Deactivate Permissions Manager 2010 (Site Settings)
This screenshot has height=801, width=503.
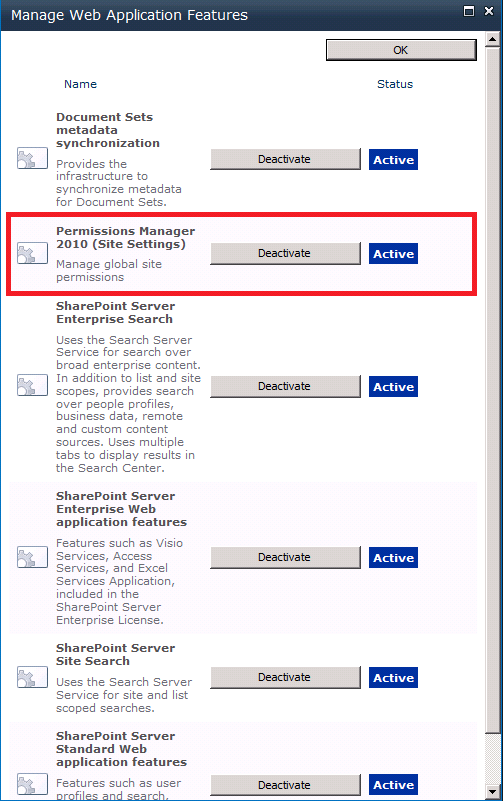pyautogui.click(x=285, y=253)
